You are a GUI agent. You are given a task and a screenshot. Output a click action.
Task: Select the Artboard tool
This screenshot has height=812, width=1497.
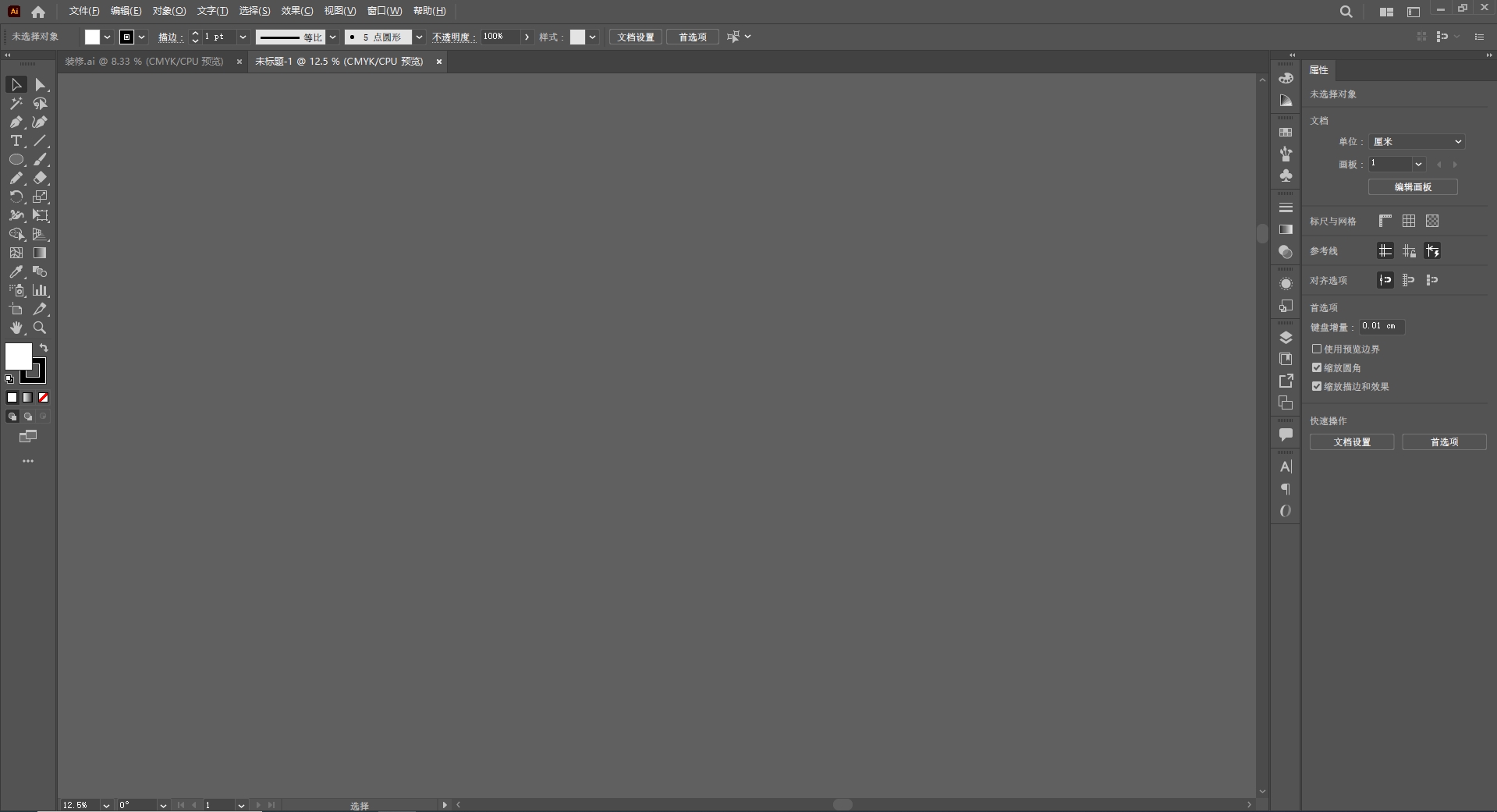(16, 309)
